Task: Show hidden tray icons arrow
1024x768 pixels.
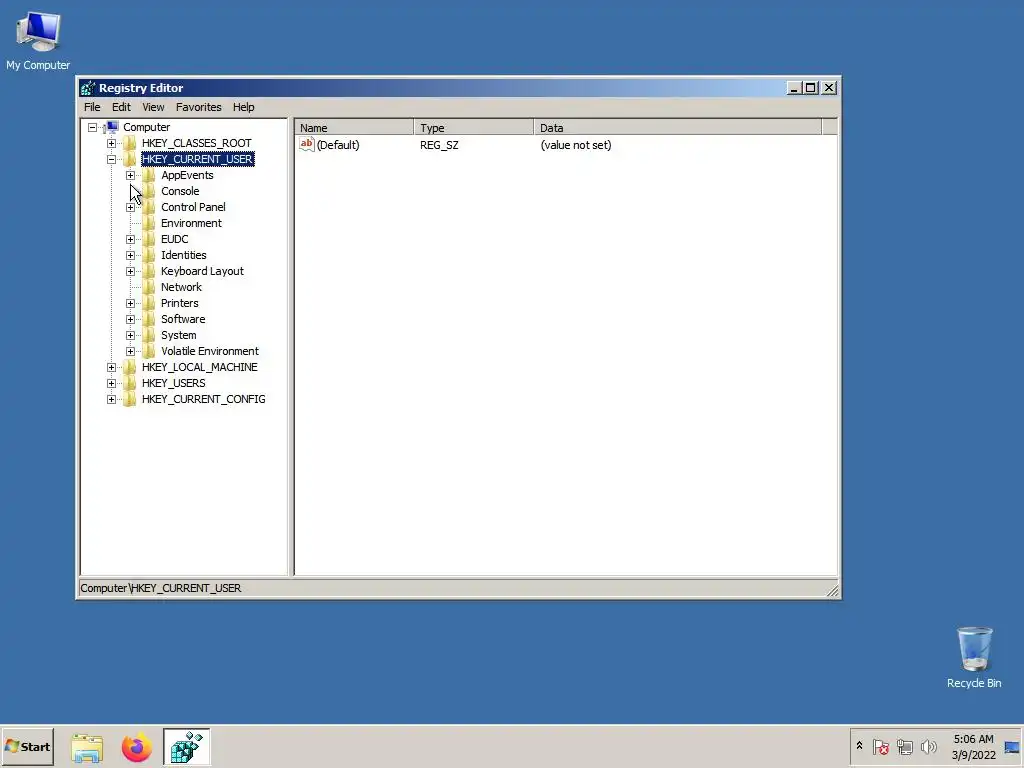Action: click(x=859, y=746)
